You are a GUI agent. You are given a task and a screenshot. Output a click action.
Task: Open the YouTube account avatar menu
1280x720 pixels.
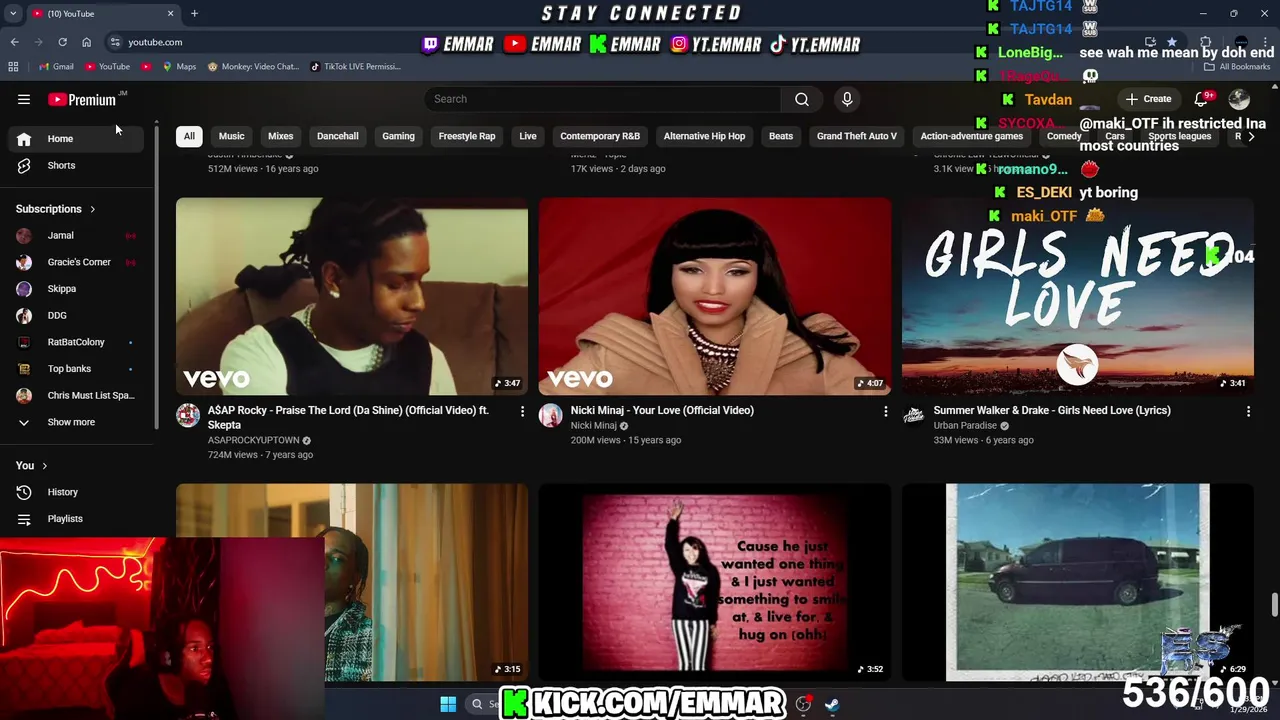pyautogui.click(x=1239, y=99)
